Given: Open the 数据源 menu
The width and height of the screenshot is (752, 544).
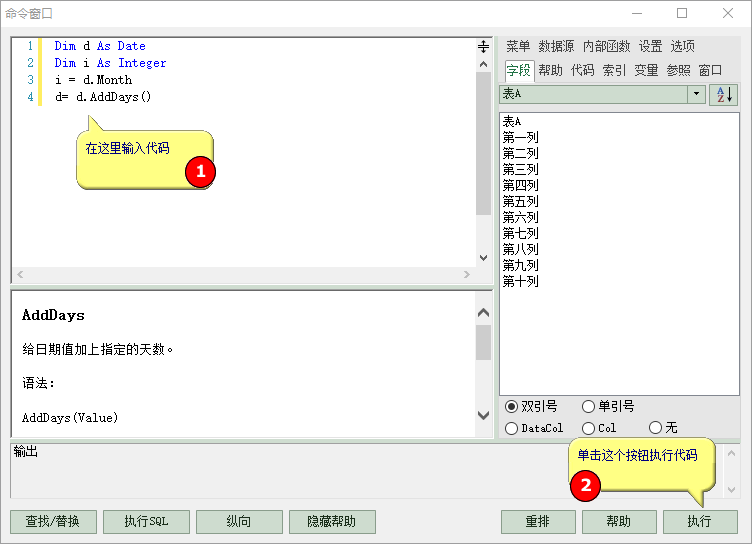Looking at the screenshot, I should point(556,46).
